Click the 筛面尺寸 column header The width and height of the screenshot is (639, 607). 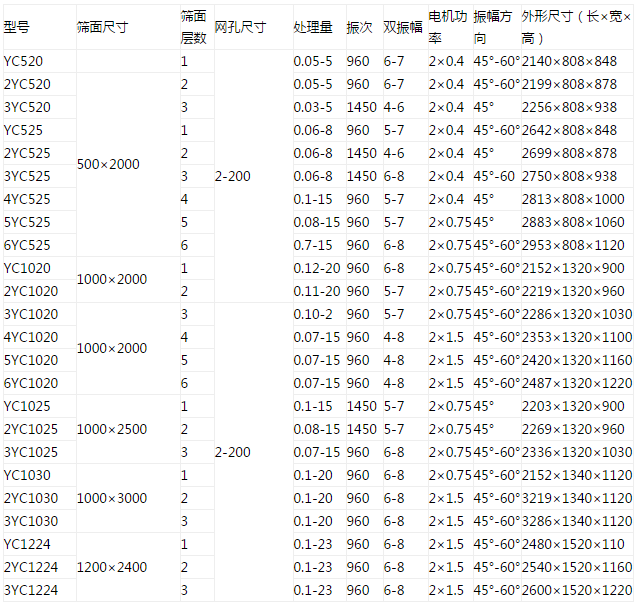(102, 28)
